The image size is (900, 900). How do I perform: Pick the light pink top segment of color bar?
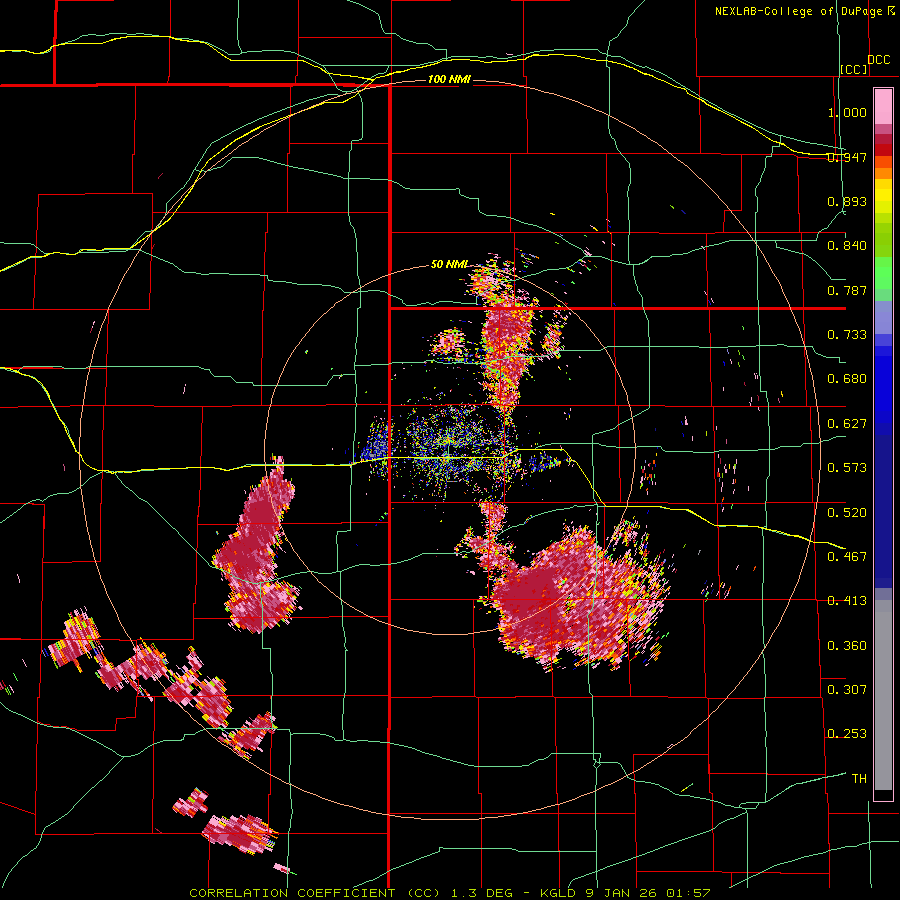[883, 106]
